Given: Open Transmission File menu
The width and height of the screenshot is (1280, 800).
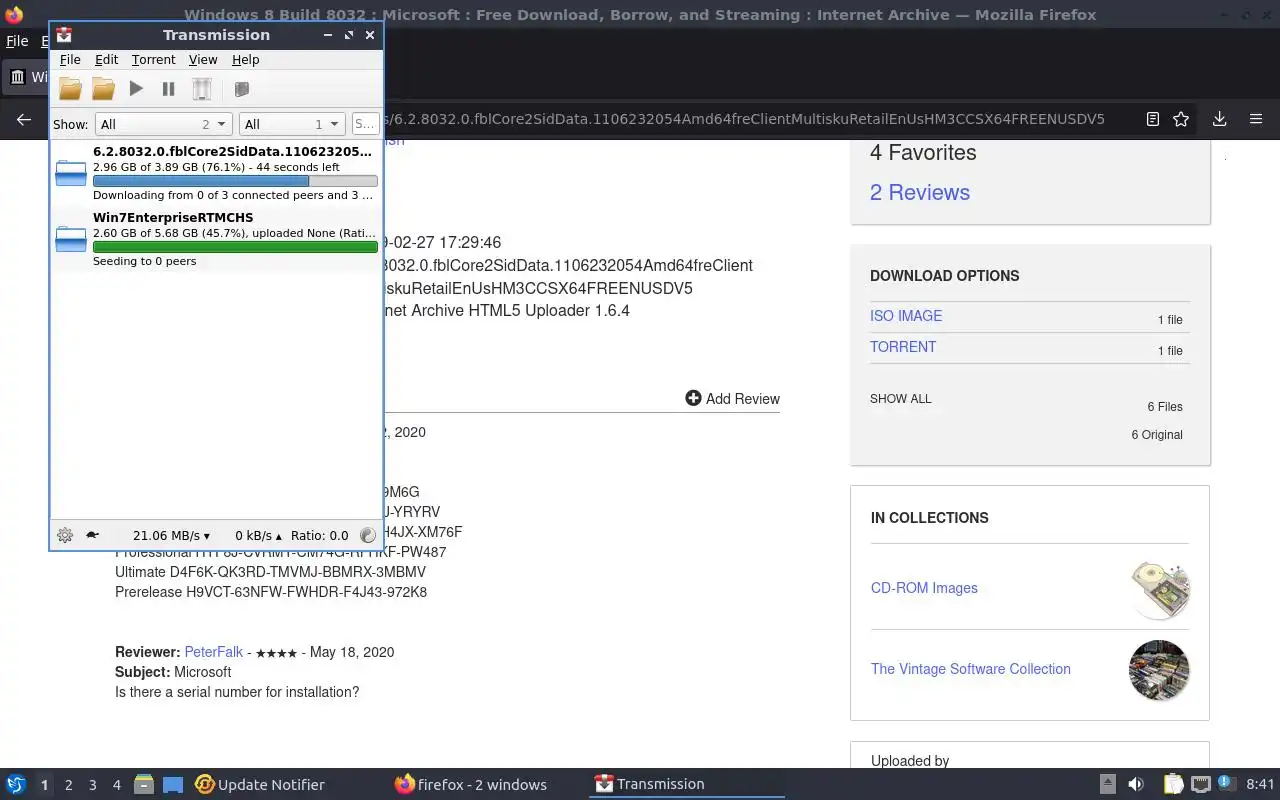Looking at the screenshot, I should (70, 60).
